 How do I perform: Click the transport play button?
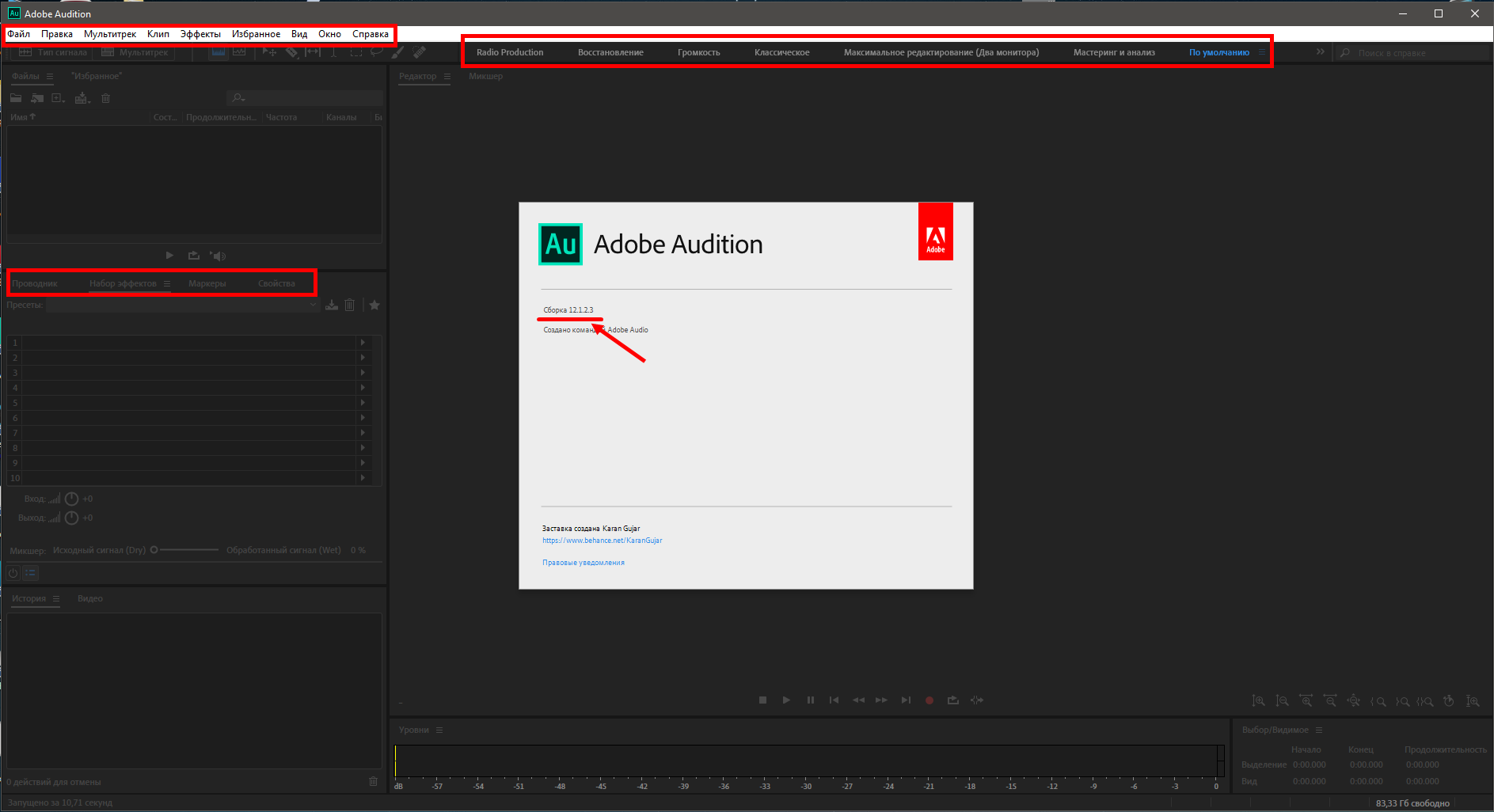(x=786, y=700)
